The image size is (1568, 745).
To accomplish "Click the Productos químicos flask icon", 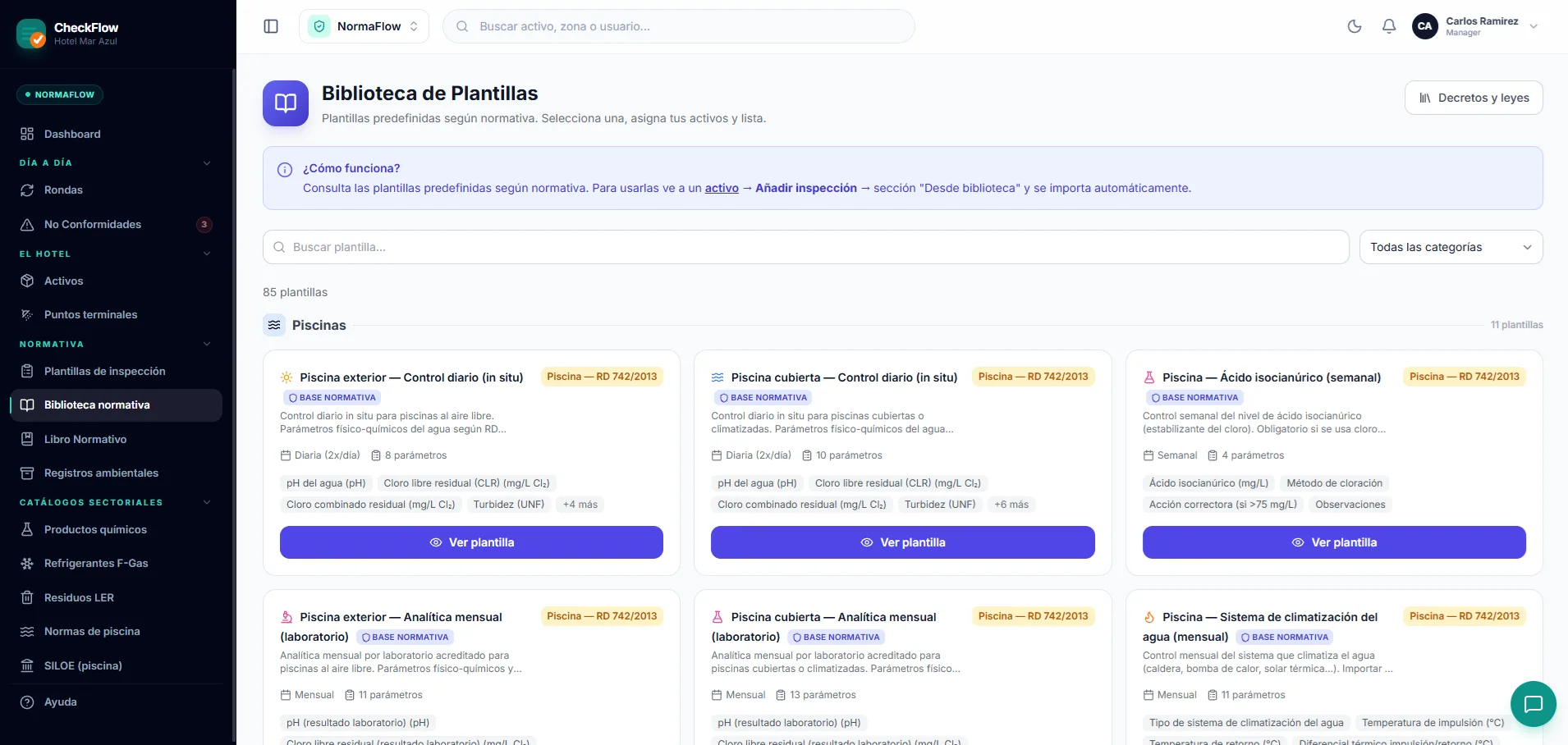I will coord(27,529).
